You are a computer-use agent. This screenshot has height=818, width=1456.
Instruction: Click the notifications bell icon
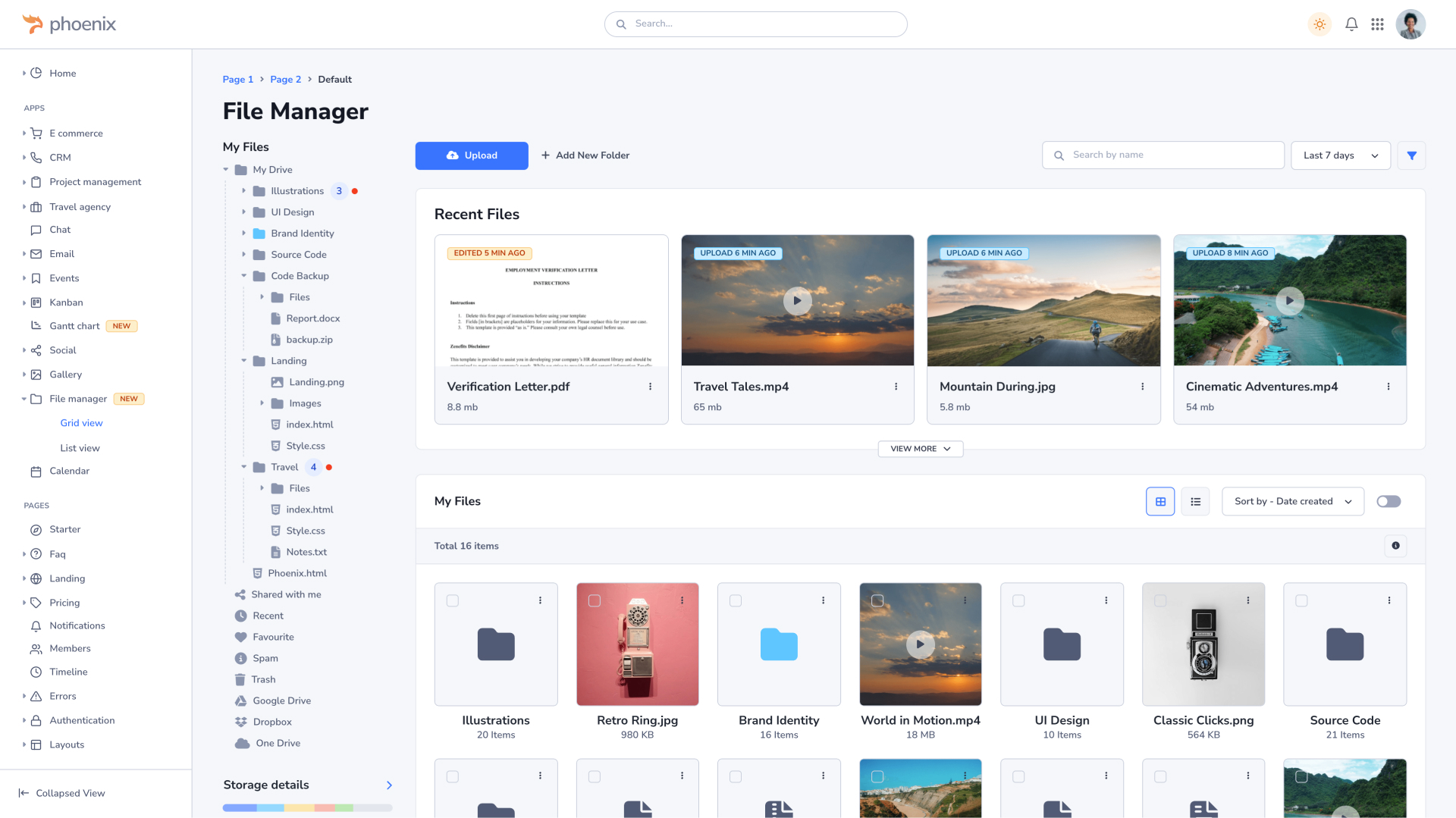[x=1351, y=24]
